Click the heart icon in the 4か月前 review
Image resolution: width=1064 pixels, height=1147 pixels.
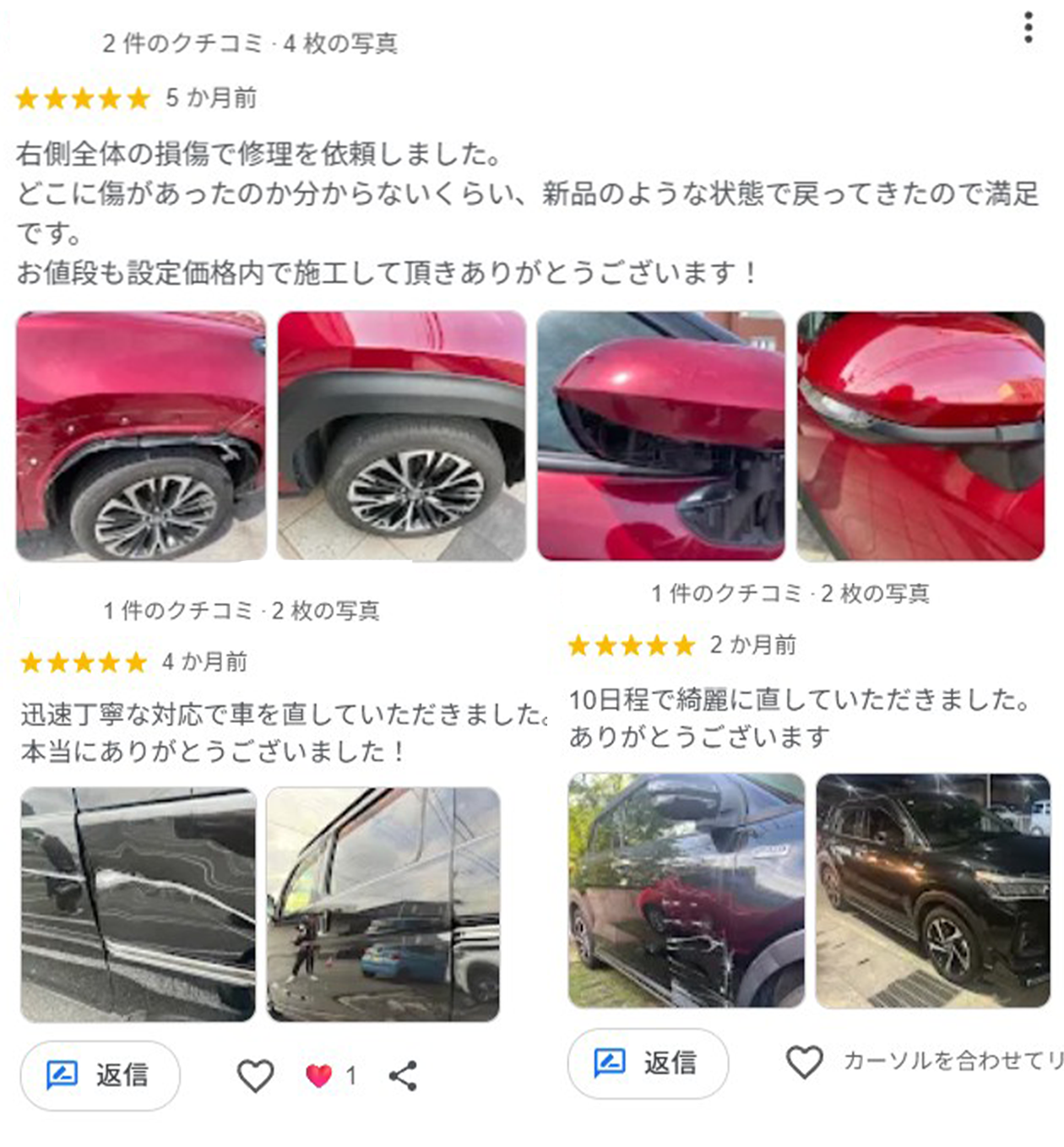[x=255, y=1075]
